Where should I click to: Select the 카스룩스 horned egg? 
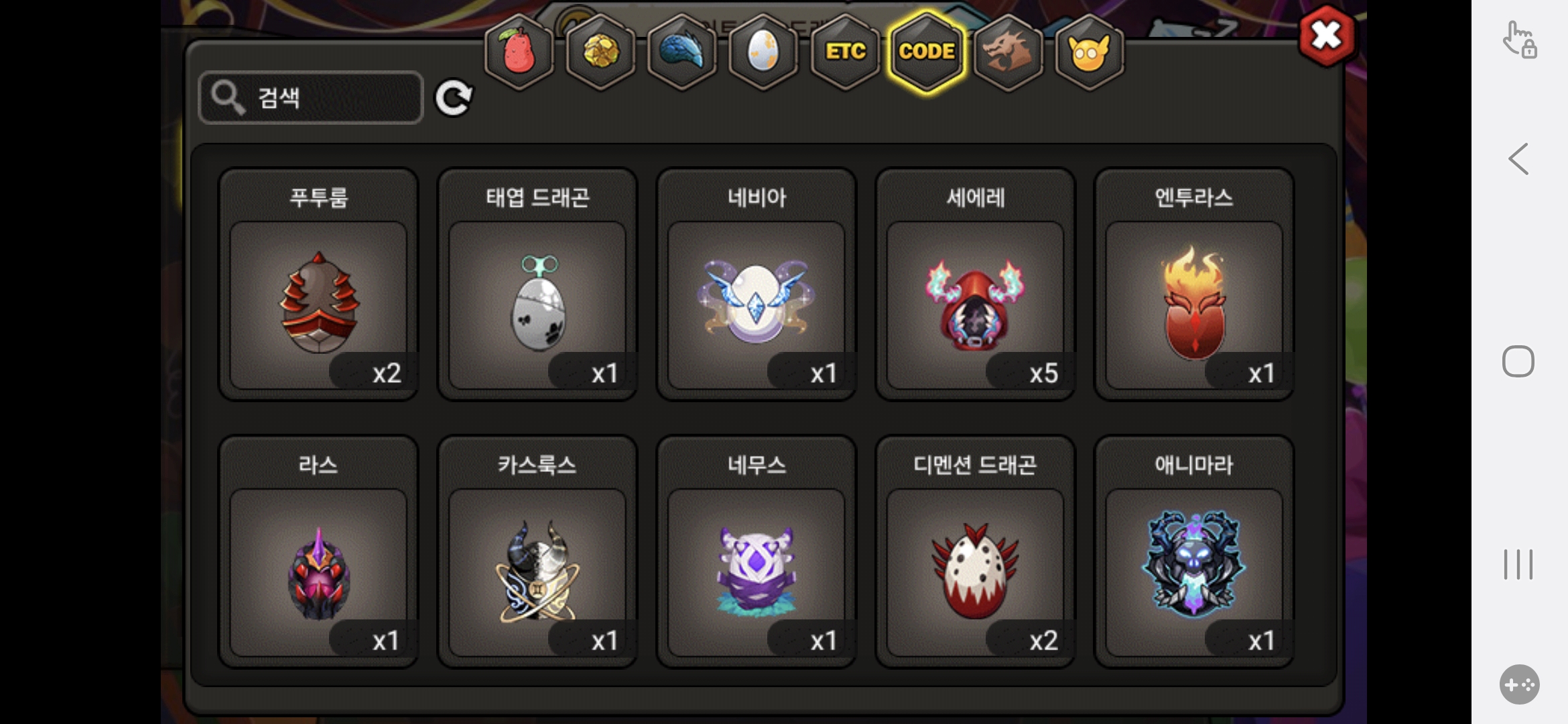tap(537, 552)
